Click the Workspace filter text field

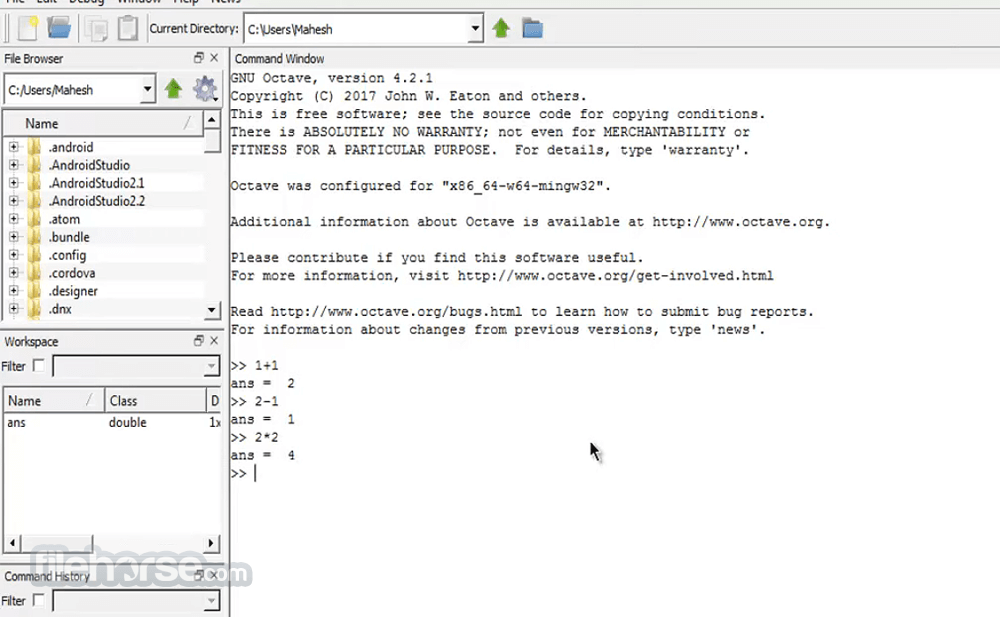(x=128, y=366)
